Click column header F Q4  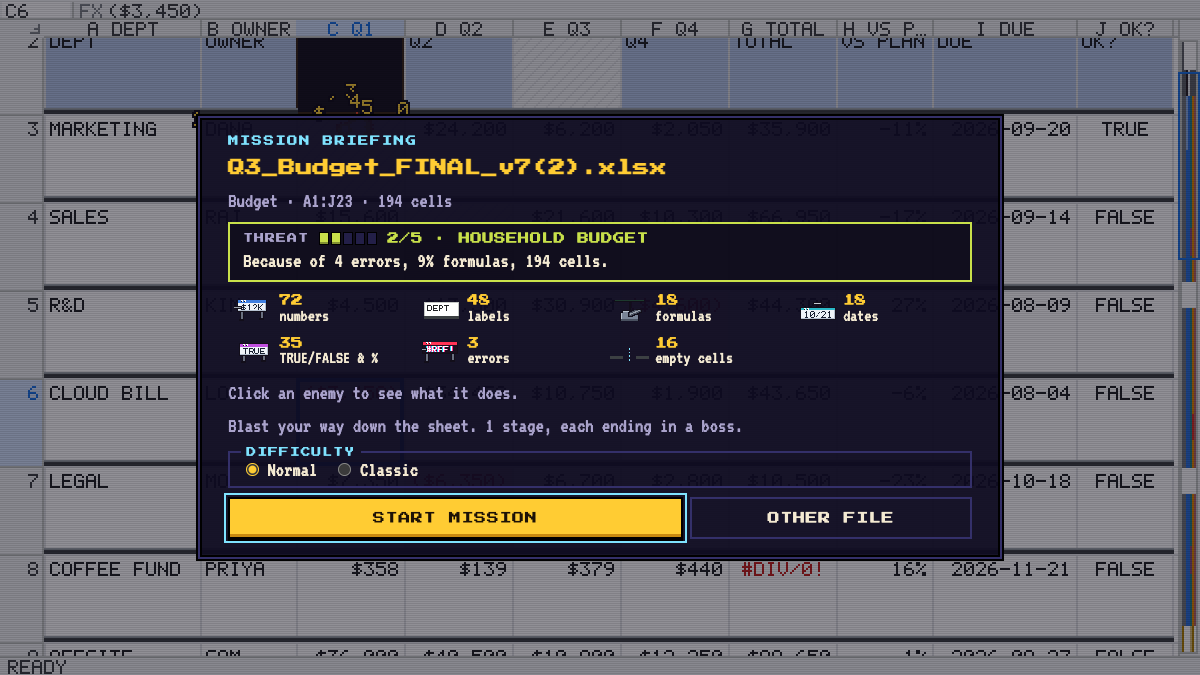[675, 29]
